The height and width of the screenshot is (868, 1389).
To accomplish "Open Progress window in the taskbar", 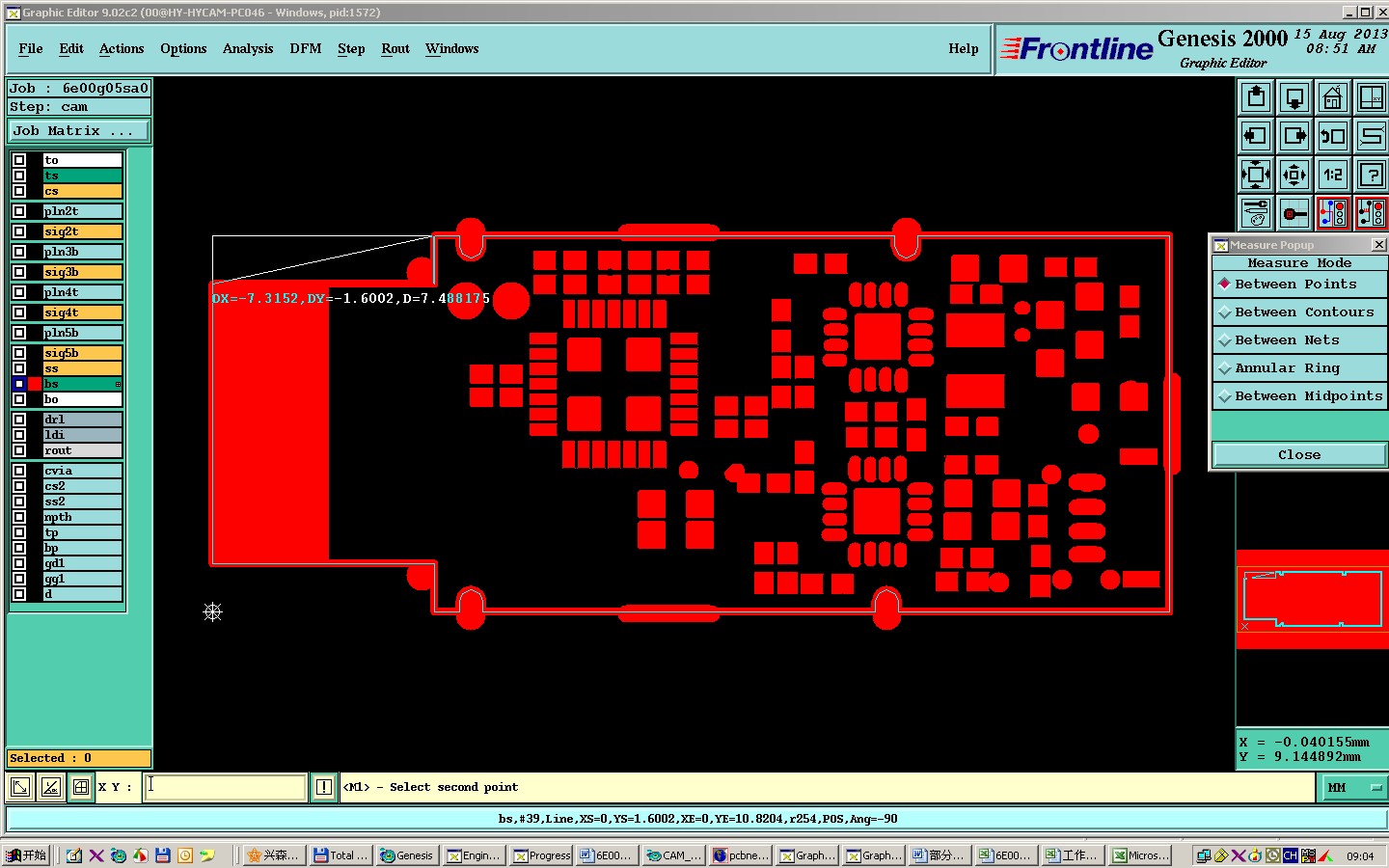I will click(x=541, y=855).
